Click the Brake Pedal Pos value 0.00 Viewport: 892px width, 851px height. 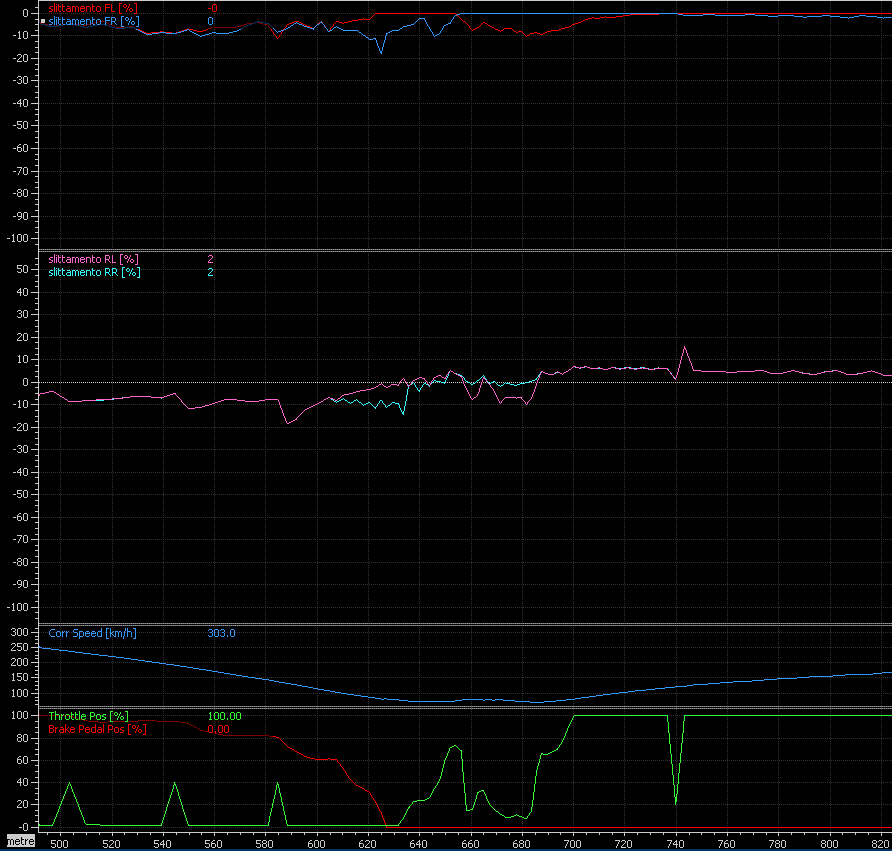tap(218, 729)
